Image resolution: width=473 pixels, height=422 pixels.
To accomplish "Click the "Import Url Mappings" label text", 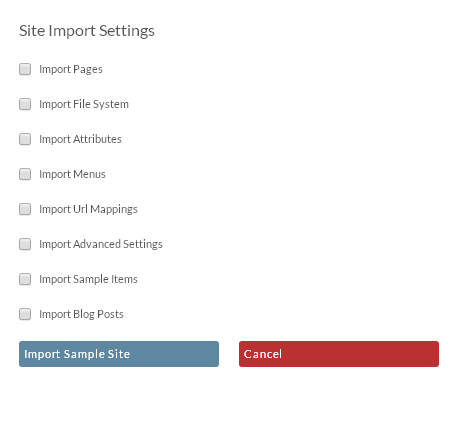I will (x=88, y=209).
